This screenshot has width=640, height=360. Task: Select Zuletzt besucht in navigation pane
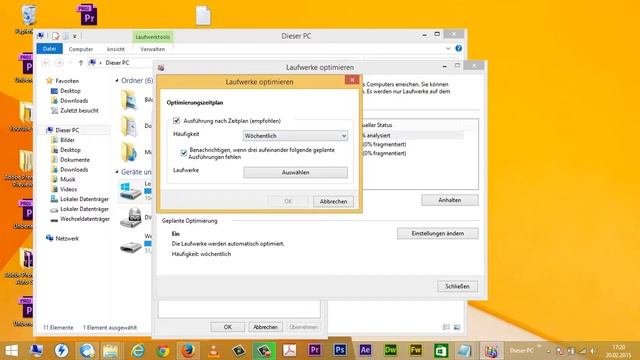(x=79, y=111)
